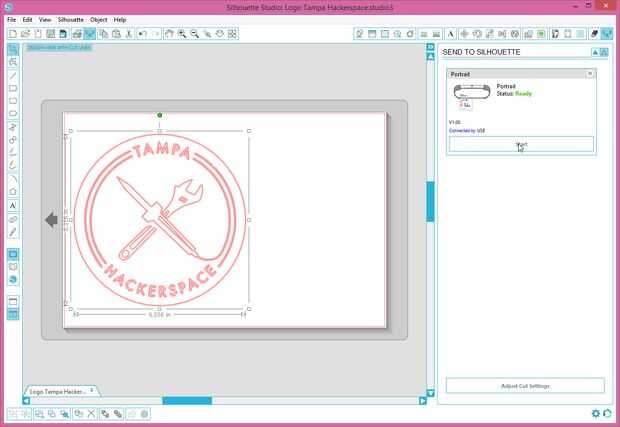This screenshot has height=427, width=620.
Task: Open the Help menu
Action: (120, 19)
